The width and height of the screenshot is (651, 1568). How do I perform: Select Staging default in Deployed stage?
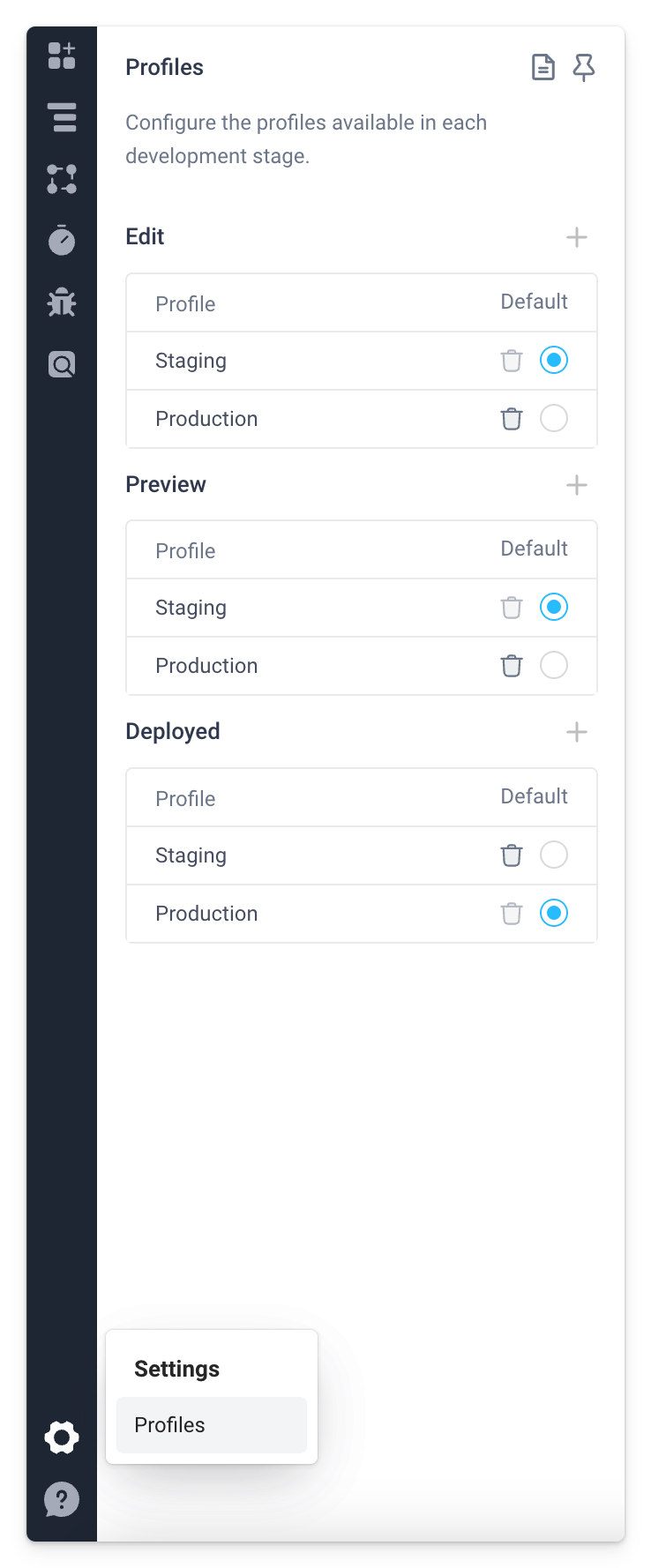553,855
